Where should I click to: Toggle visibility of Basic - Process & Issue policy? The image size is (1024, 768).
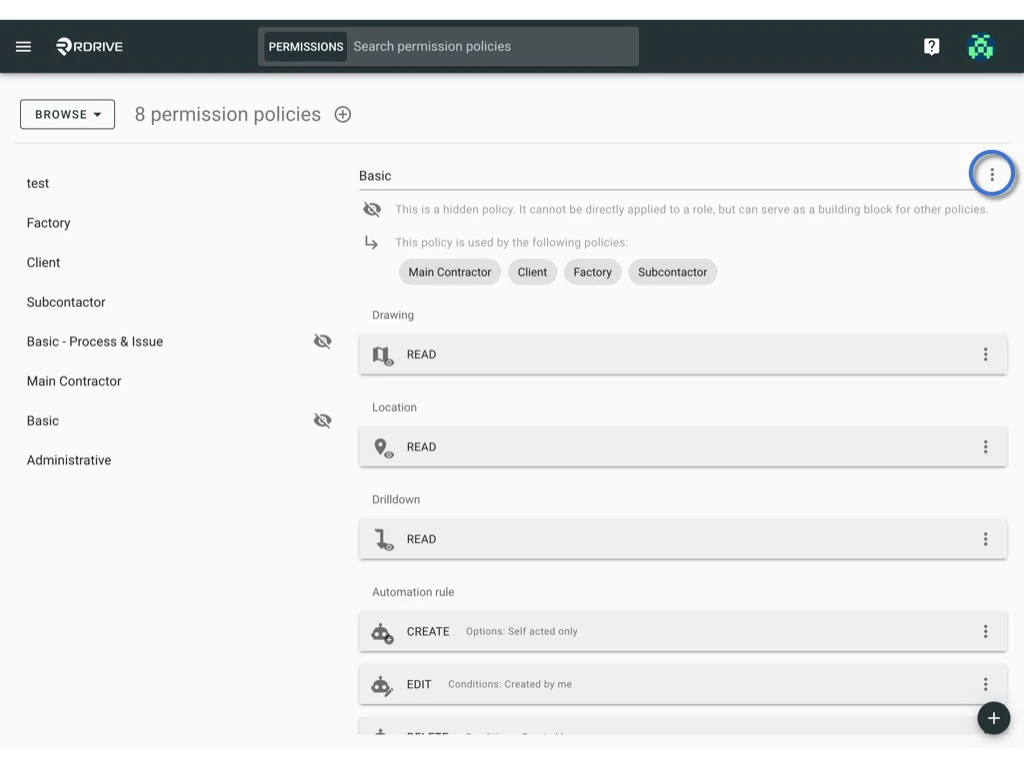[322, 341]
